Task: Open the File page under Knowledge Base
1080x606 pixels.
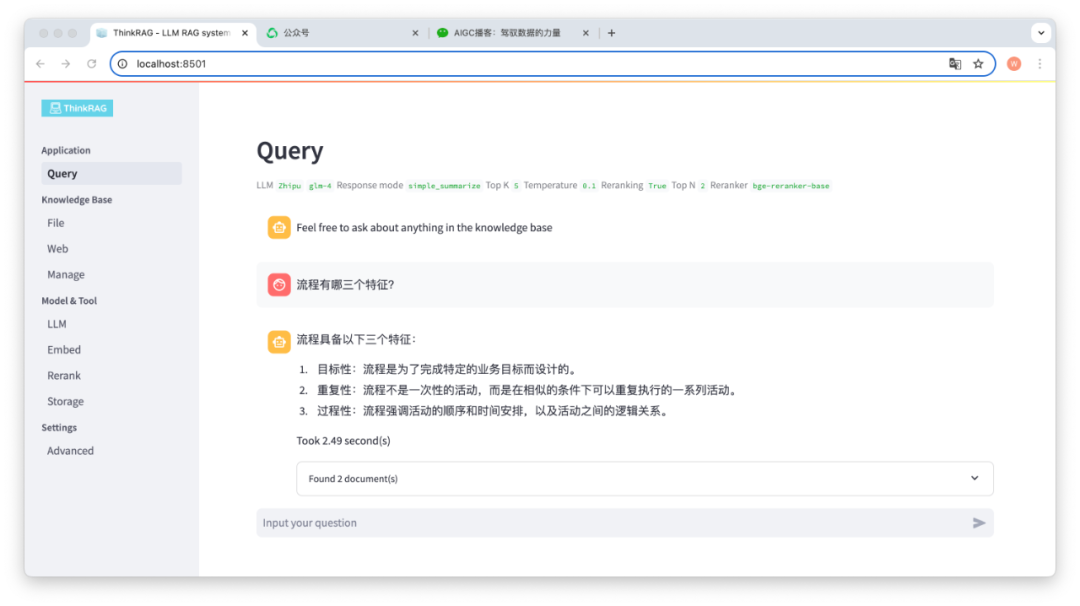Action: pos(57,222)
